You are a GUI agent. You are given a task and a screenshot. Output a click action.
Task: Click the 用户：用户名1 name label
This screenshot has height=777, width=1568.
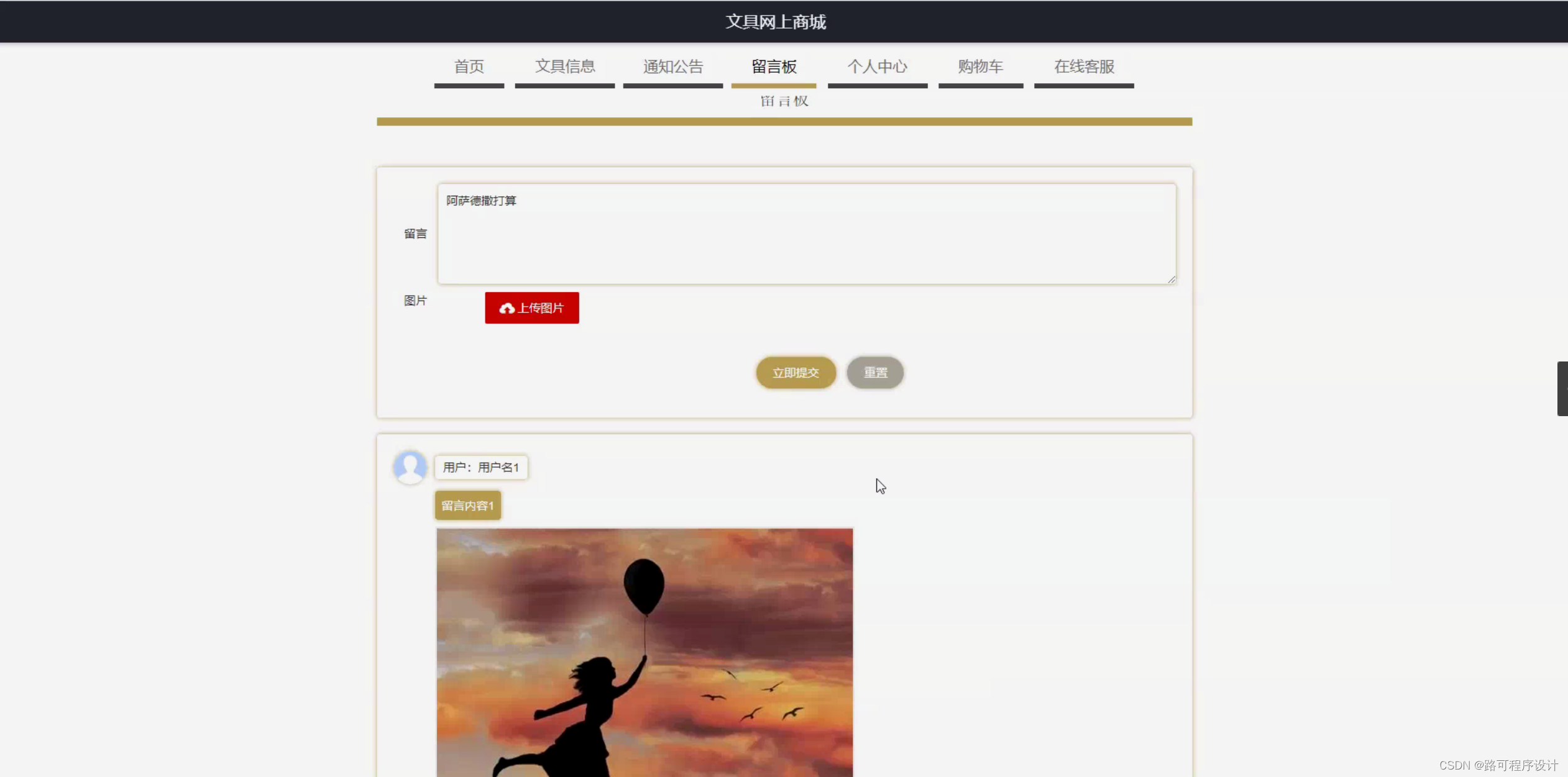click(x=481, y=467)
